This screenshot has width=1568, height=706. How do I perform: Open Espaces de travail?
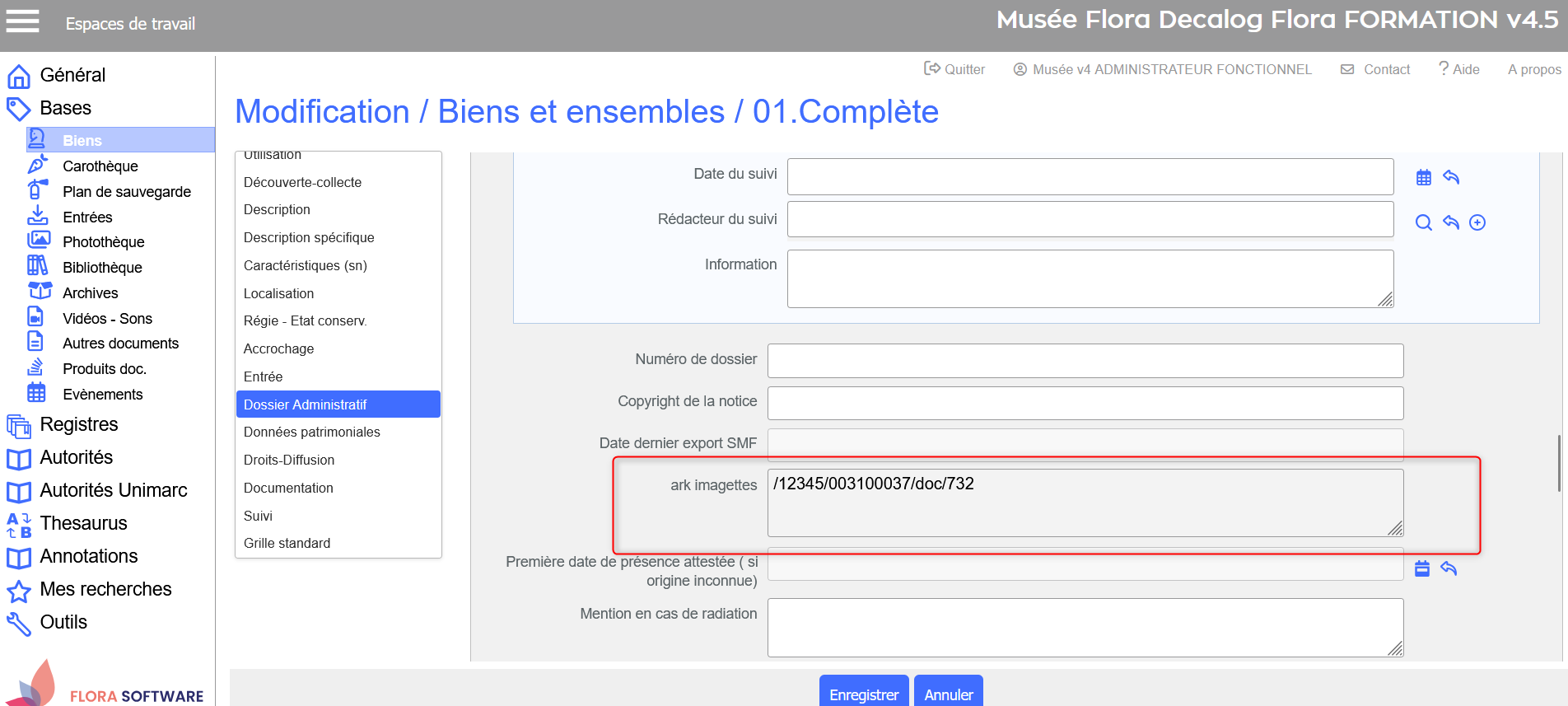(x=130, y=24)
